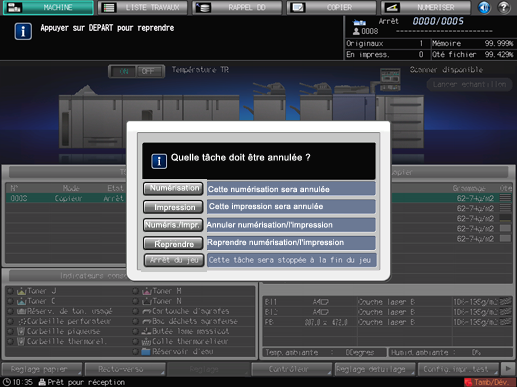Select job row 0003 Copieur

point(67,198)
